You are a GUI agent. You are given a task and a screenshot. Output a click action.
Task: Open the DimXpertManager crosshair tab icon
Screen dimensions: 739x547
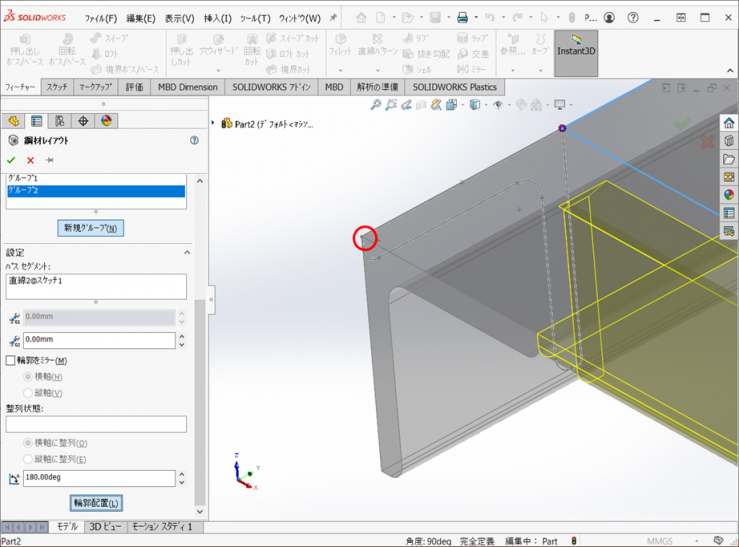[x=83, y=121]
